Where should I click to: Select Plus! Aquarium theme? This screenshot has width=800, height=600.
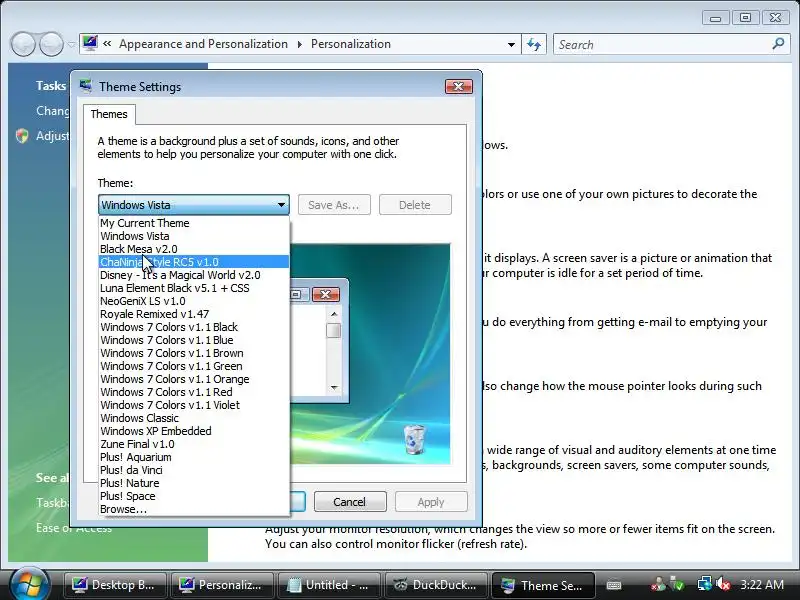[x=194, y=457]
